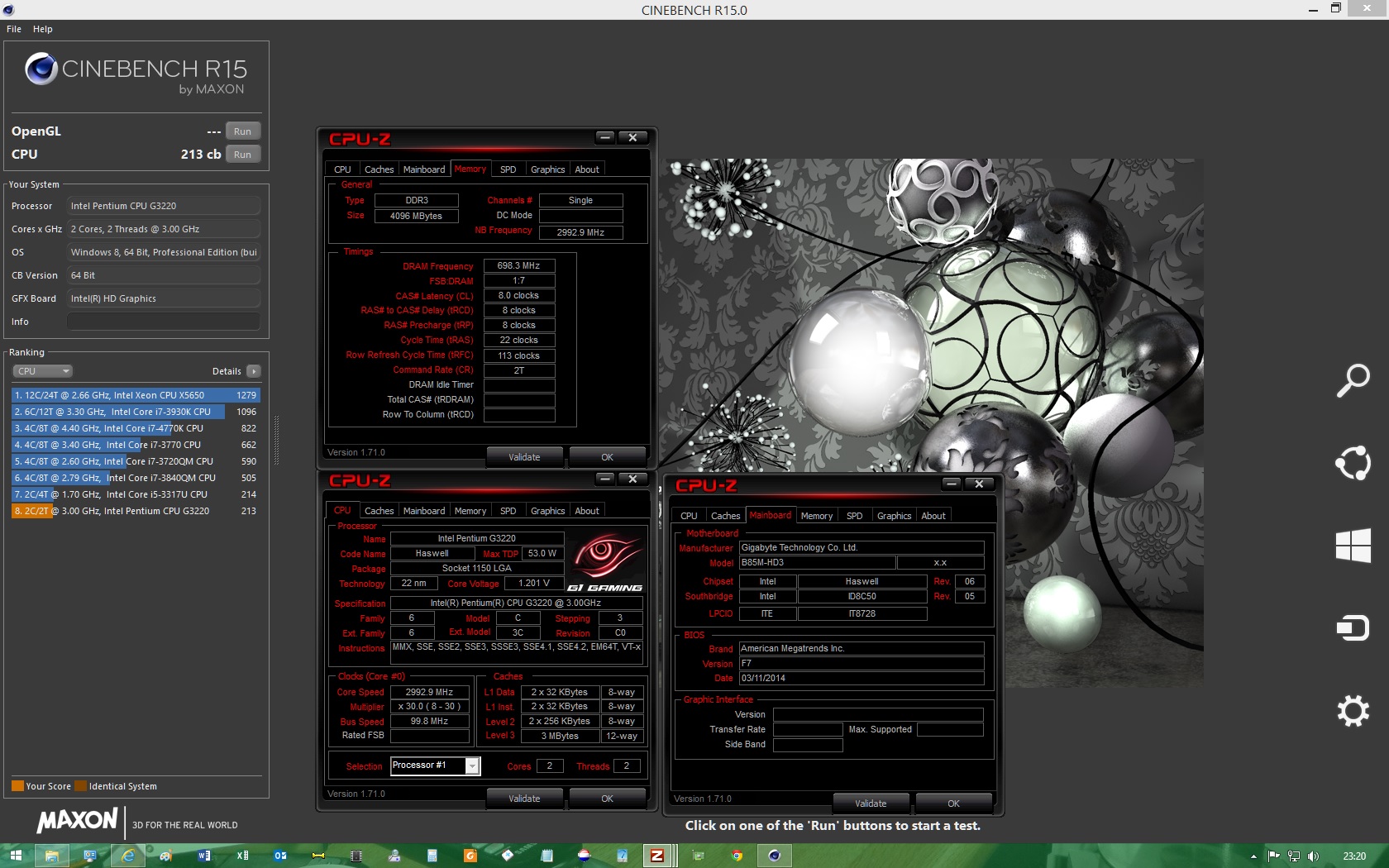Image resolution: width=1389 pixels, height=868 pixels.
Task: Open the File menu
Action: click(14, 29)
